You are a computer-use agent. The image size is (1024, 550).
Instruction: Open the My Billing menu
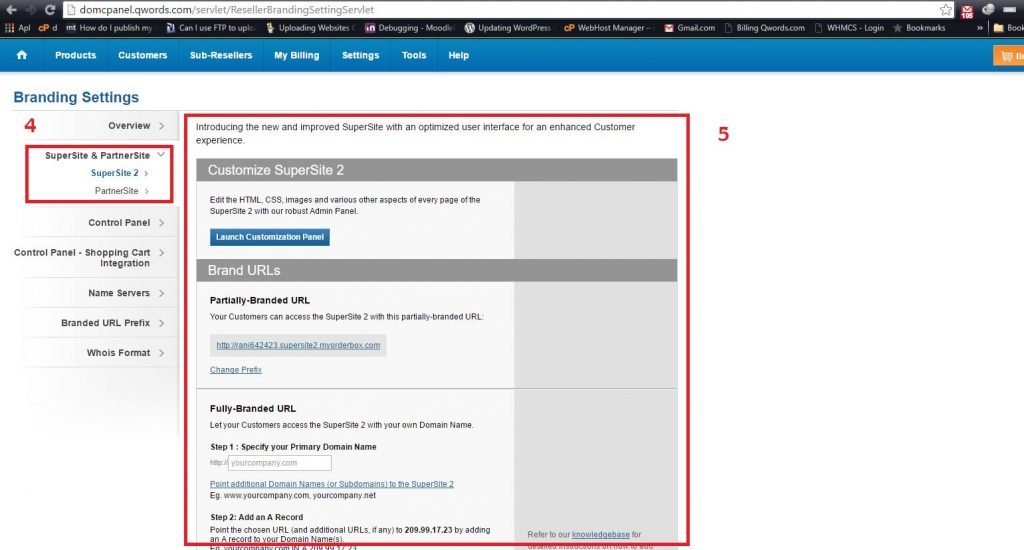[296, 56]
